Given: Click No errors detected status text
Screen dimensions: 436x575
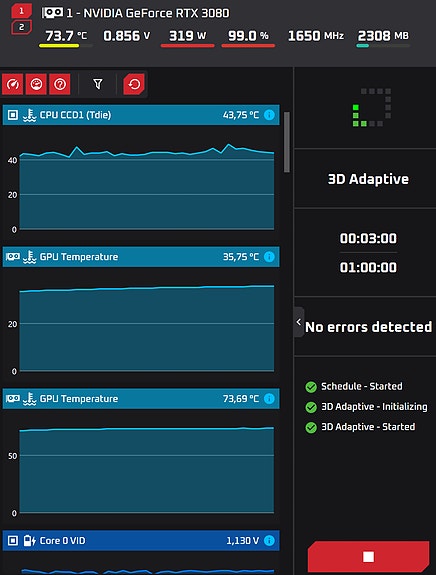Looking at the screenshot, I should point(369,327).
